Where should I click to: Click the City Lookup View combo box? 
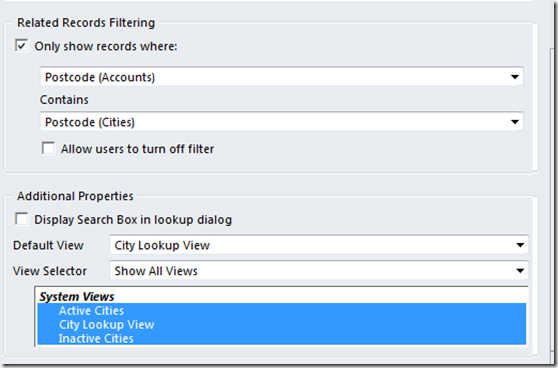click(319, 245)
